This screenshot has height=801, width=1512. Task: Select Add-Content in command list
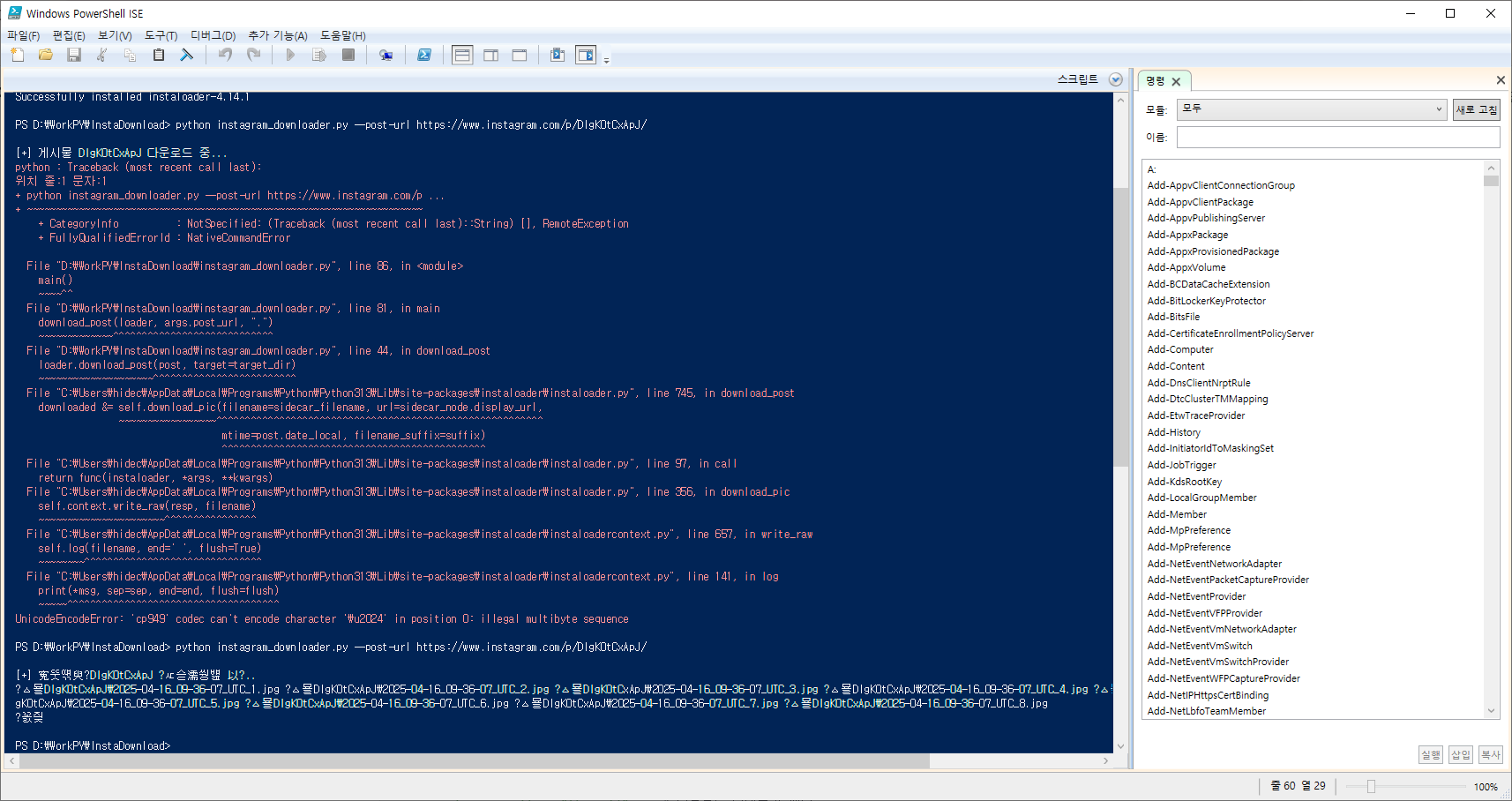coord(1176,366)
